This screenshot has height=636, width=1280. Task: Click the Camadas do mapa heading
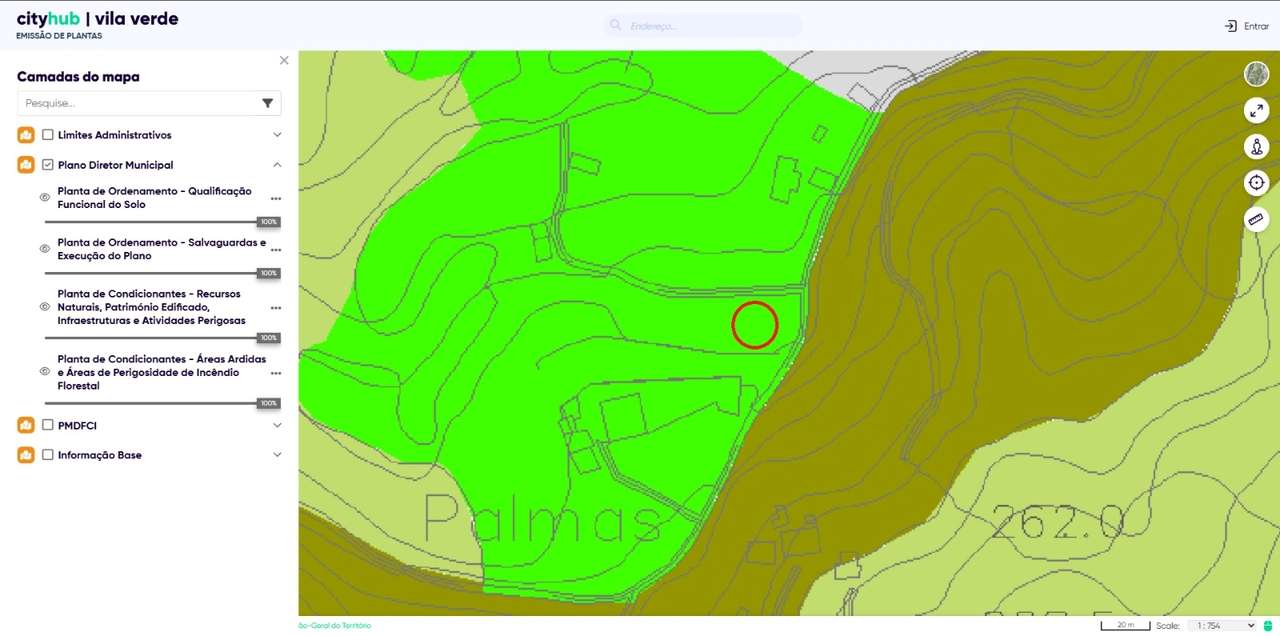(x=78, y=77)
